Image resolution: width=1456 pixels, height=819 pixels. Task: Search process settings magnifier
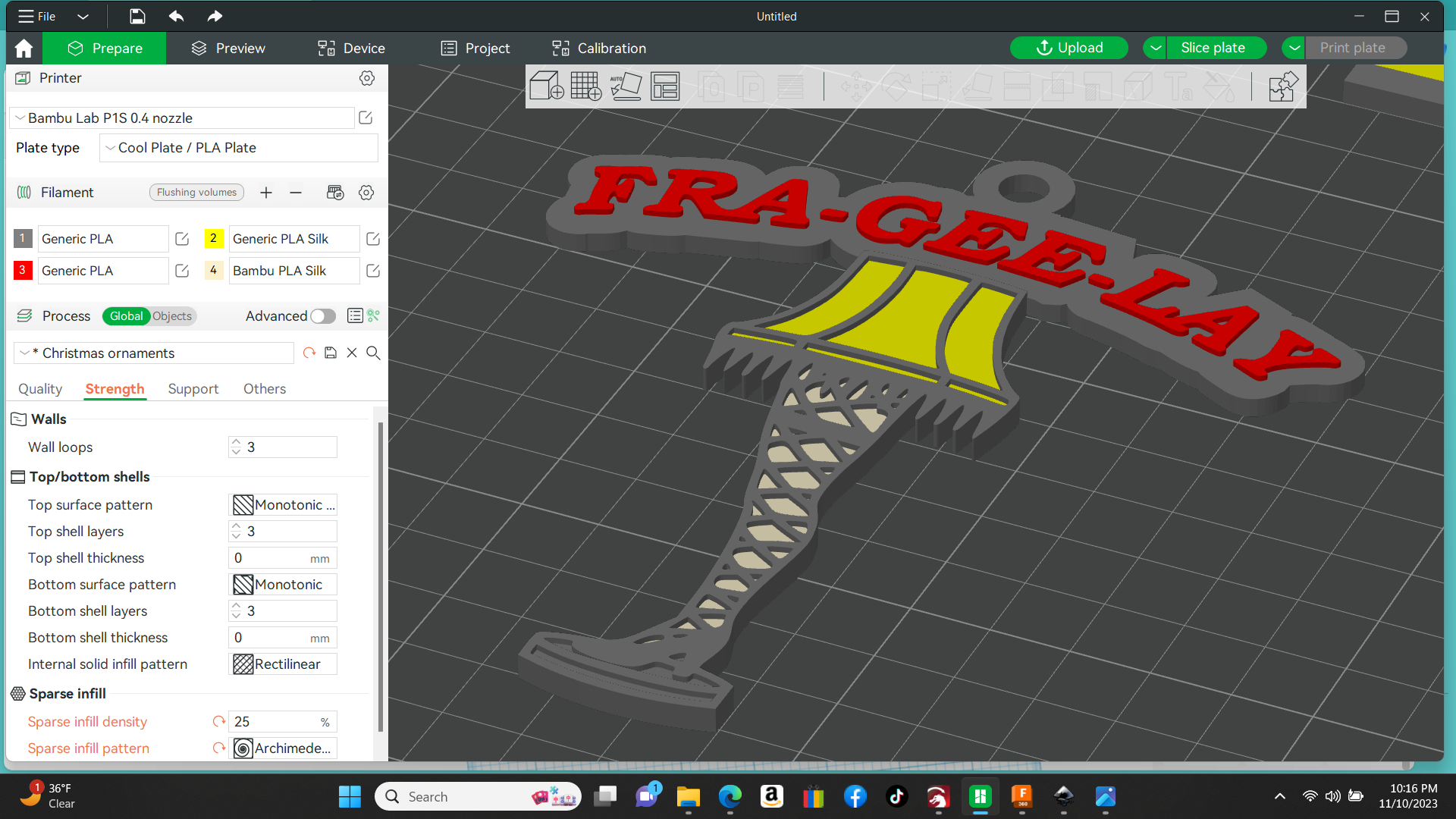tap(373, 353)
